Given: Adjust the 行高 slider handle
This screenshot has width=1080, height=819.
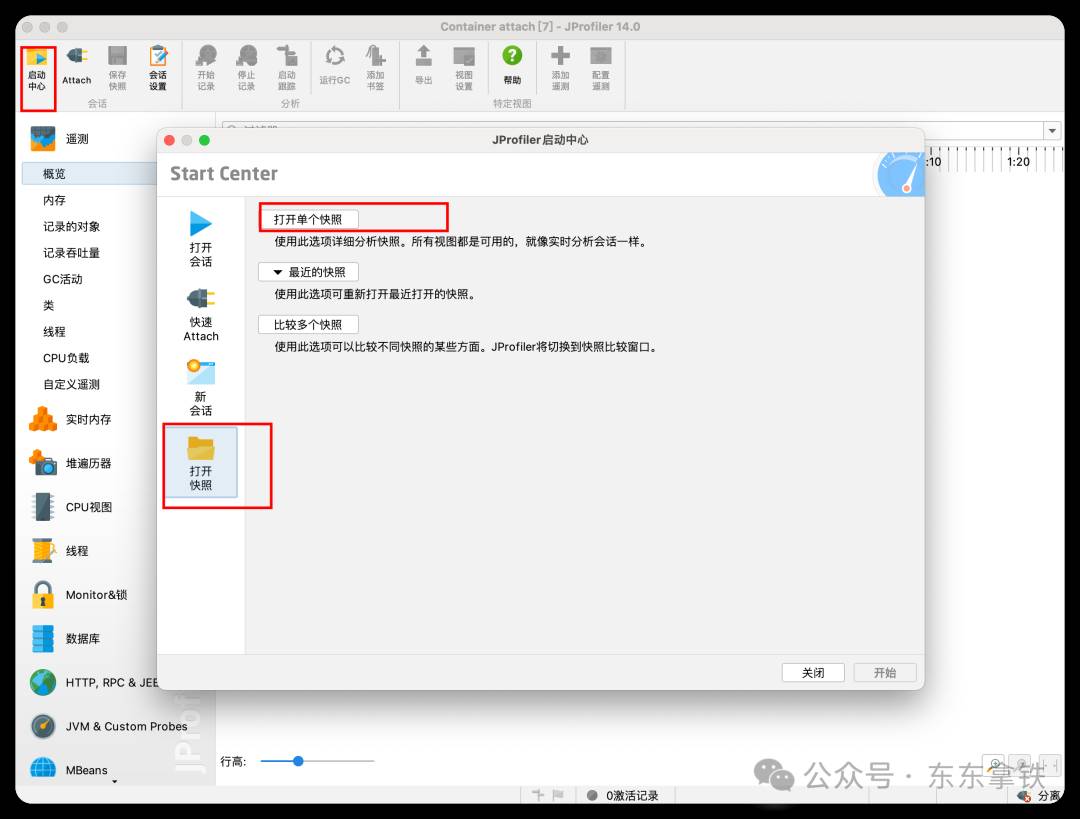Looking at the screenshot, I should [298, 761].
